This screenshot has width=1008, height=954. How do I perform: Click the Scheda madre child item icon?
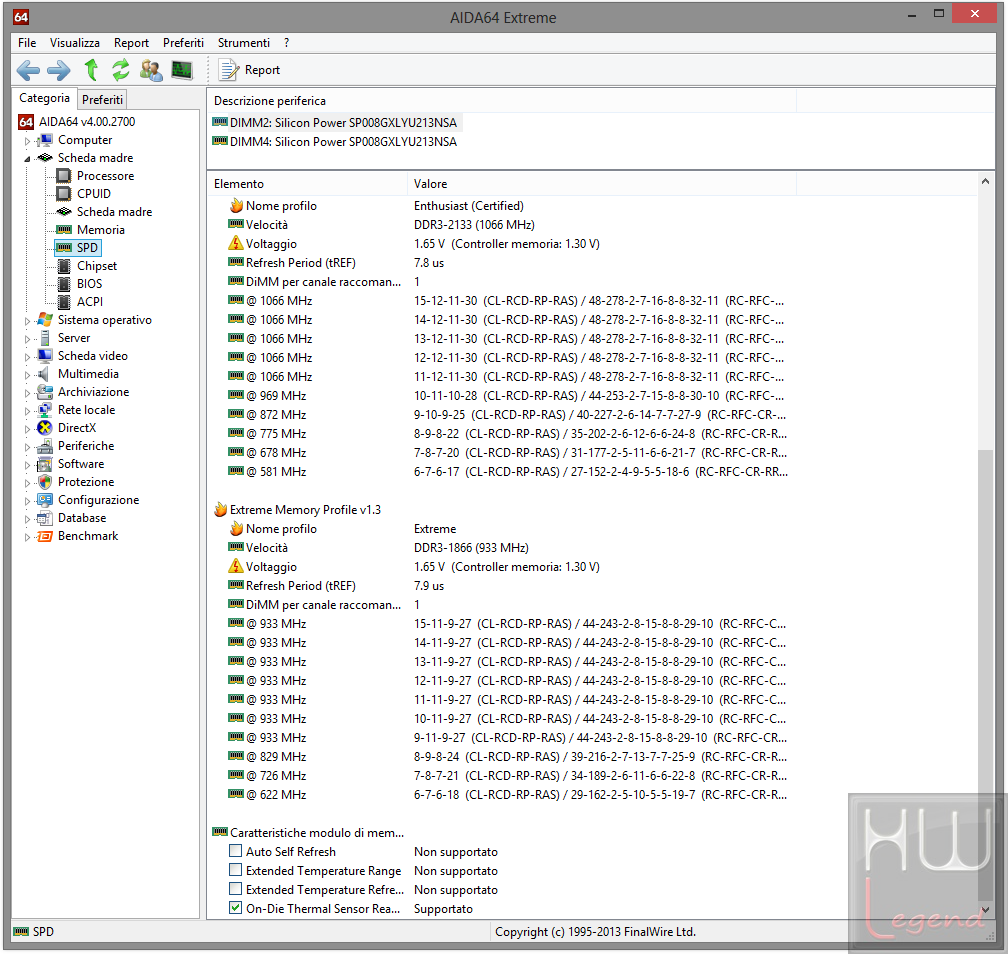coord(64,212)
